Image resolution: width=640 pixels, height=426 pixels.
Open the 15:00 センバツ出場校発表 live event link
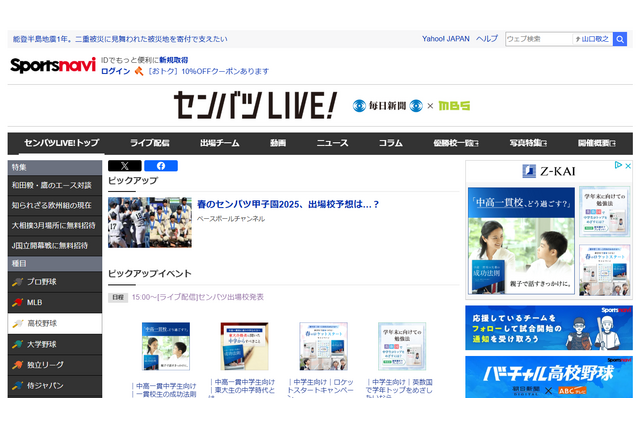coord(198,297)
